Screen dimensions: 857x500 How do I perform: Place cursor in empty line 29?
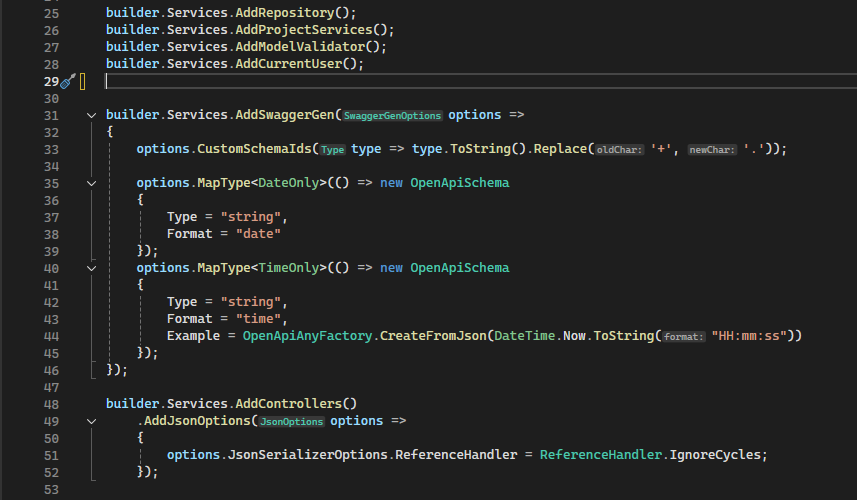(481, 81)
